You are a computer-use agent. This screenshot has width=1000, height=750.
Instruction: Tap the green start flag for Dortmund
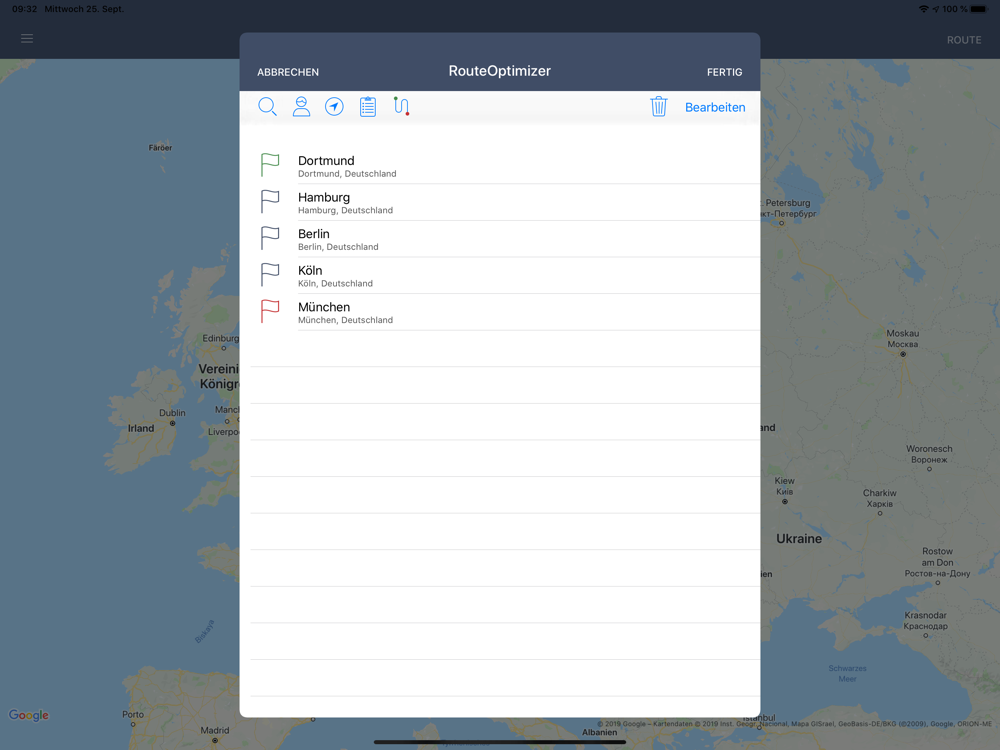point(270,165)
